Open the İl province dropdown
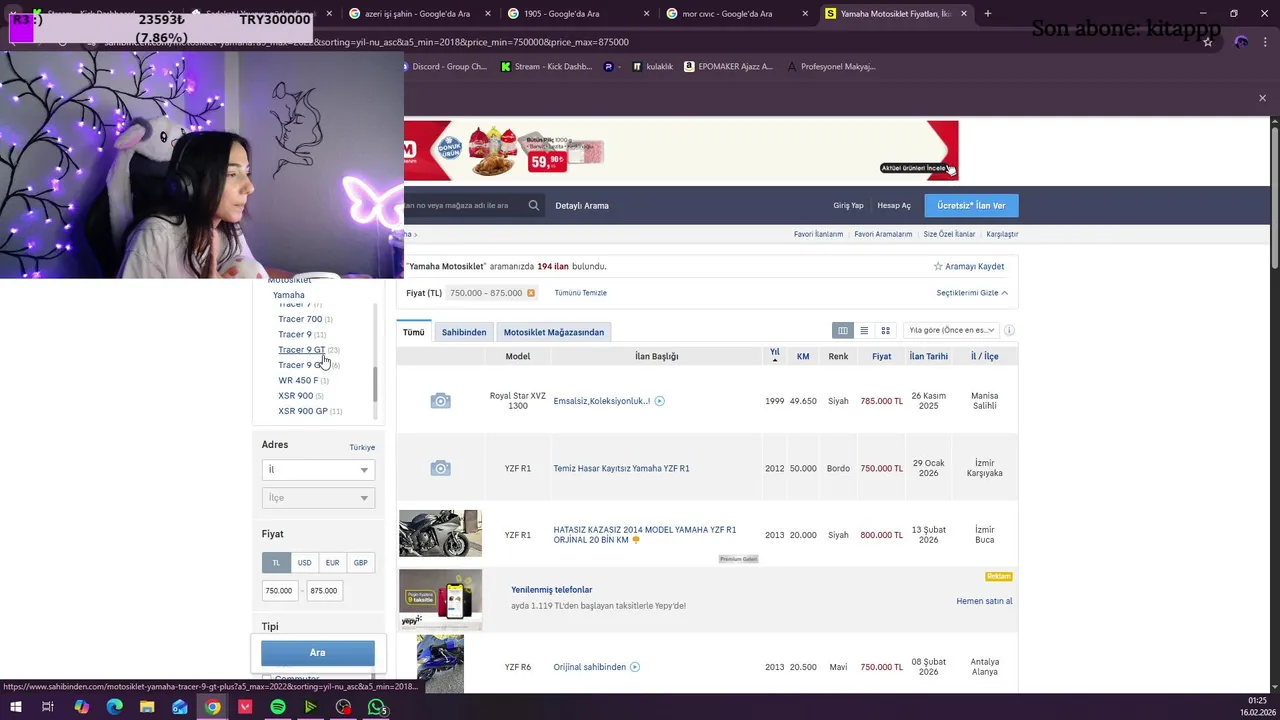1280x720 pixels. [318, 470]
